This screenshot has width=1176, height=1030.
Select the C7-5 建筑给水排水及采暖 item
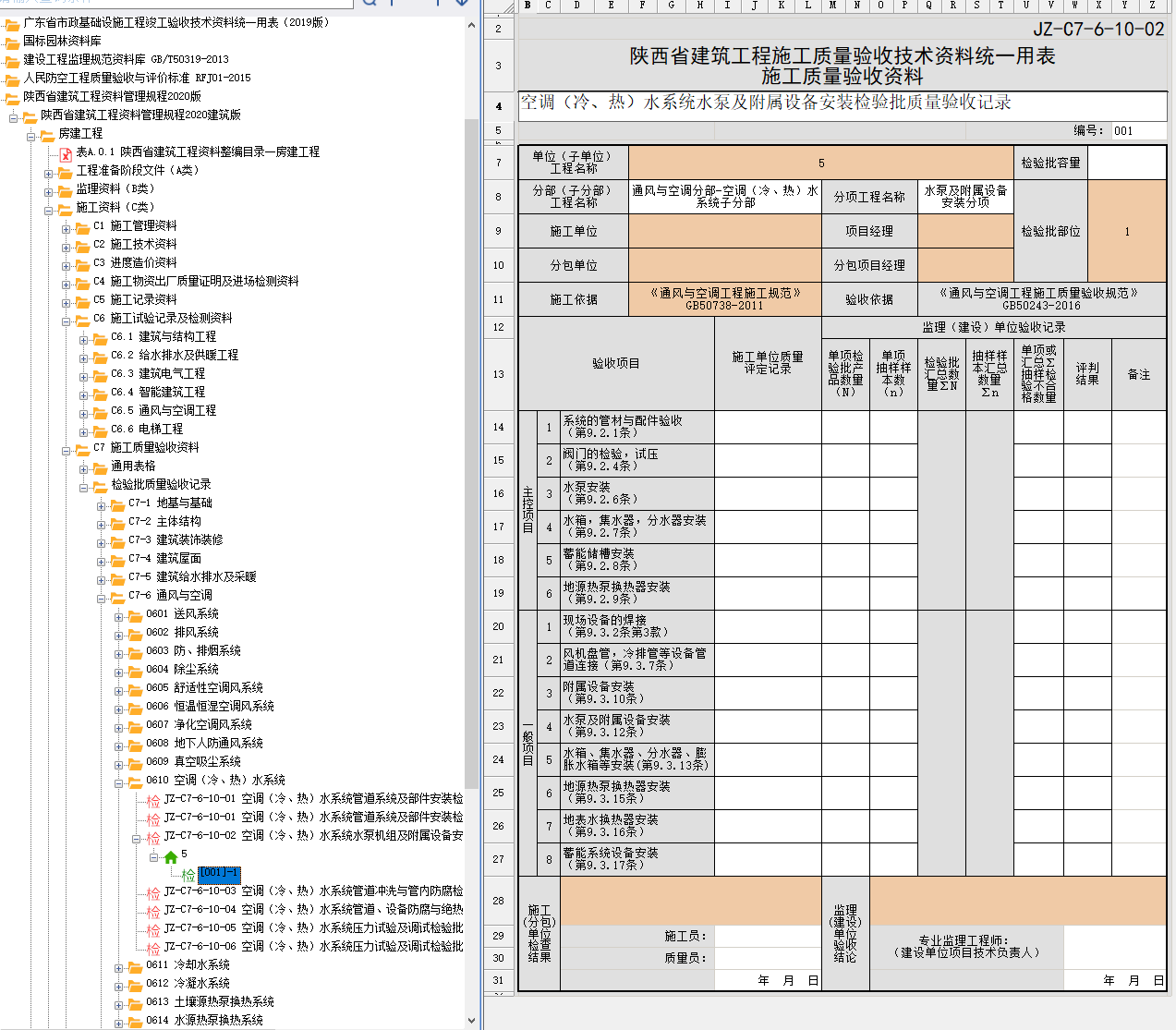tap(192, 576)
